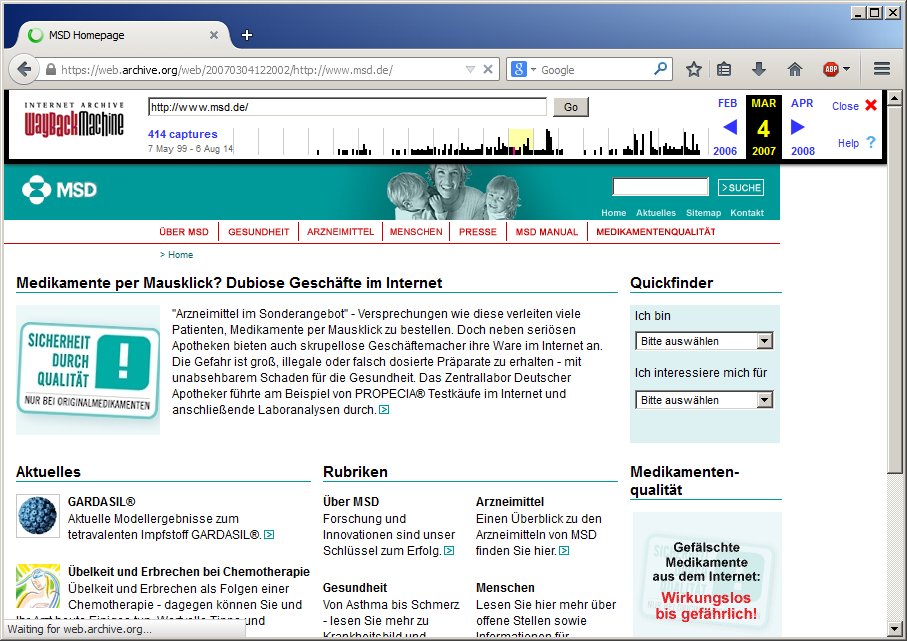907x641 pixels.
Task: Close the Wayback toolbar red X
Action: pos(871,105)
